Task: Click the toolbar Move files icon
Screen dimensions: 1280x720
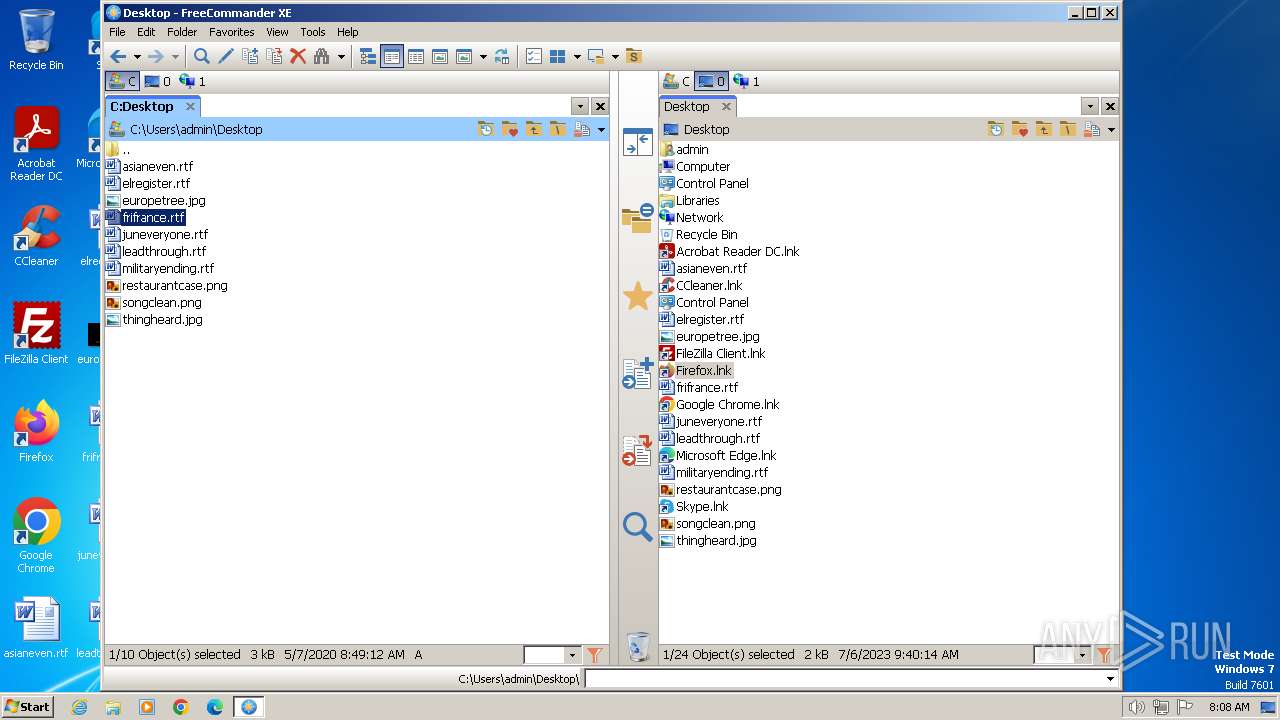Action: point(274,57)
